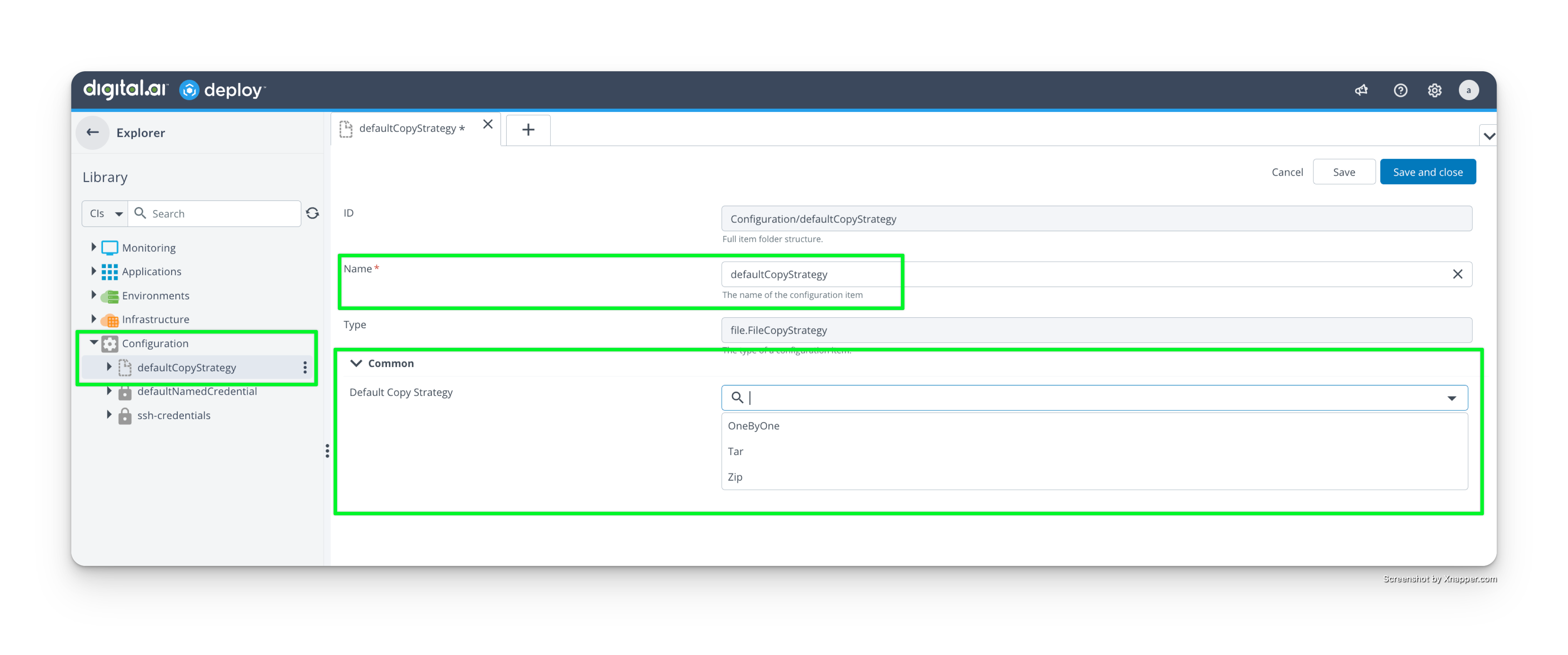1568x655 pixels.
Task: Click the Save and close button
Action: pyautogui.click(x=1427, y=172)
